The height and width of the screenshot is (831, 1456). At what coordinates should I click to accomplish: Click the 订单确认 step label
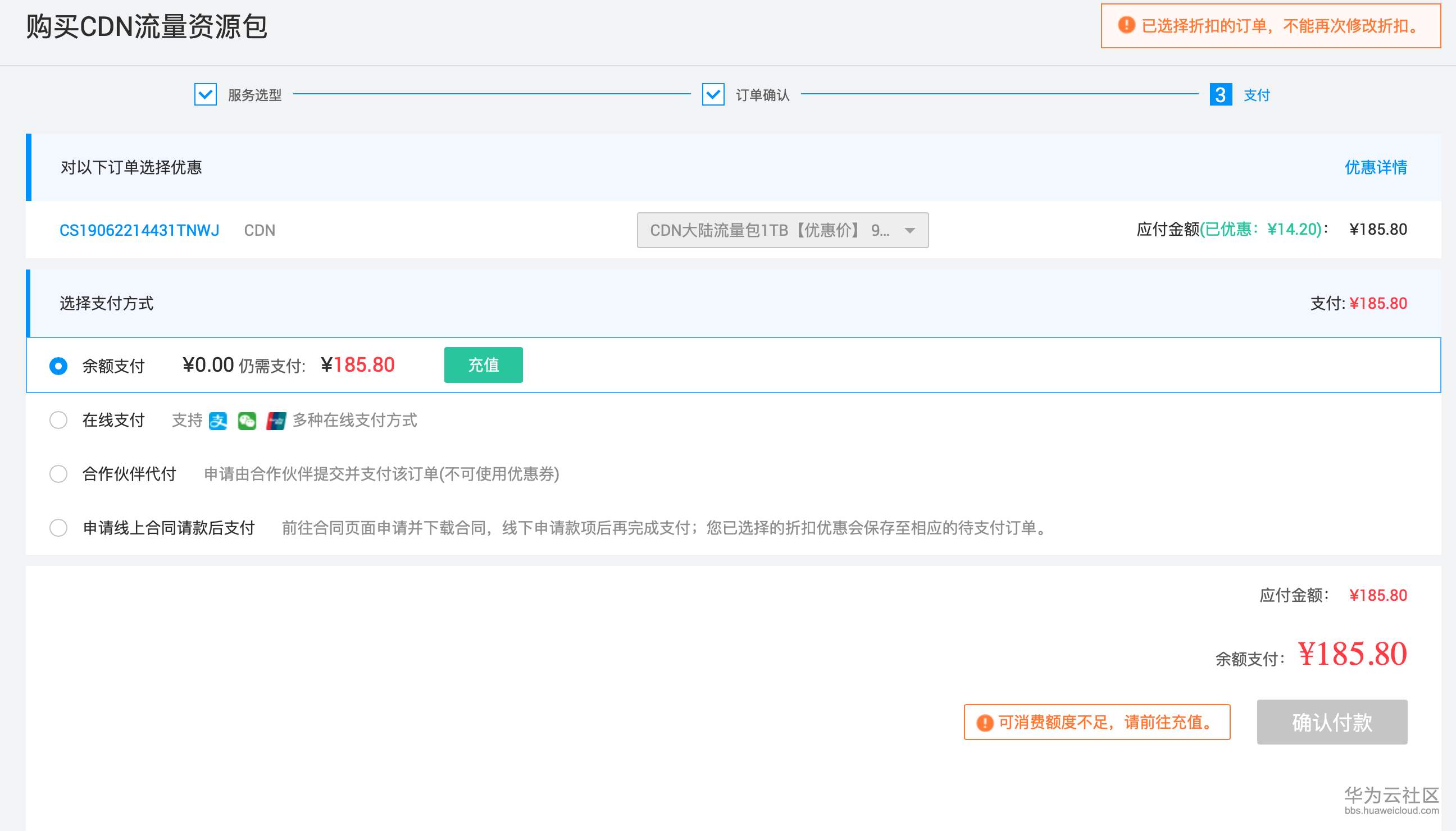pyautogui.click(x=762, y=95)
